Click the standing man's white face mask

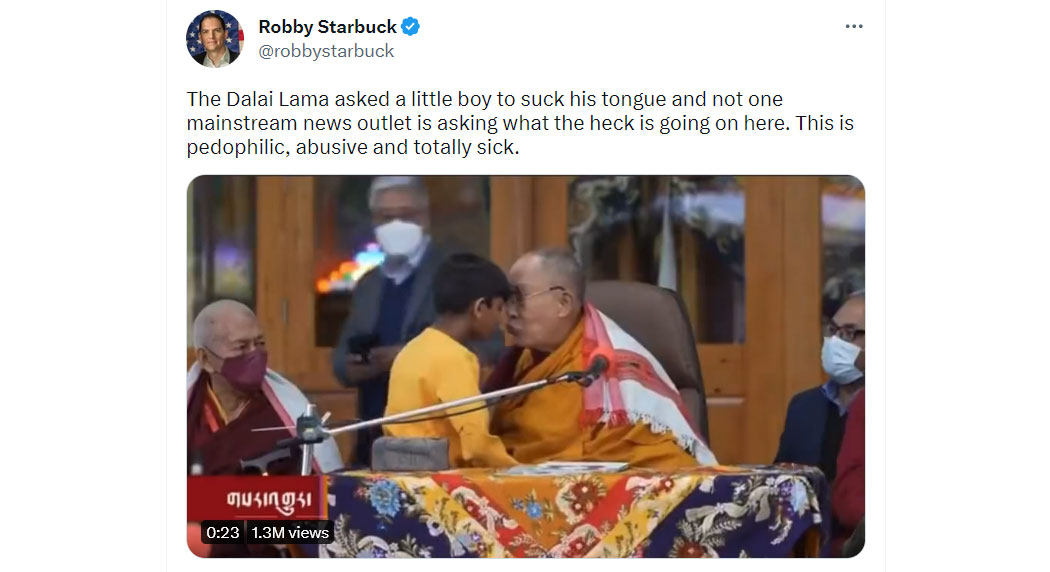pyautogui.click(x=398, y=238)
